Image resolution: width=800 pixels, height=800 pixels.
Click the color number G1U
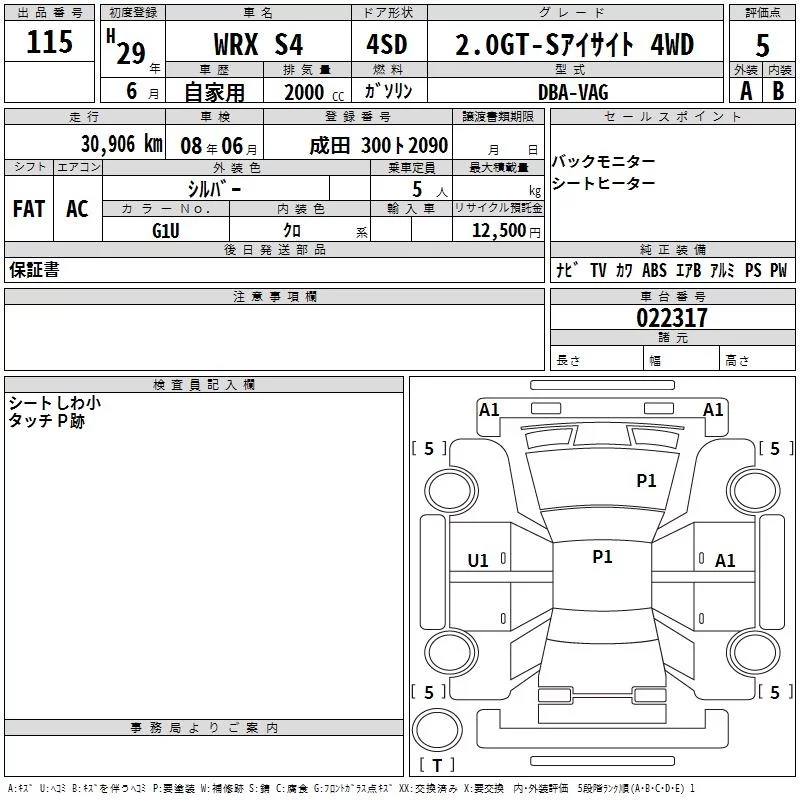(166, 231)
